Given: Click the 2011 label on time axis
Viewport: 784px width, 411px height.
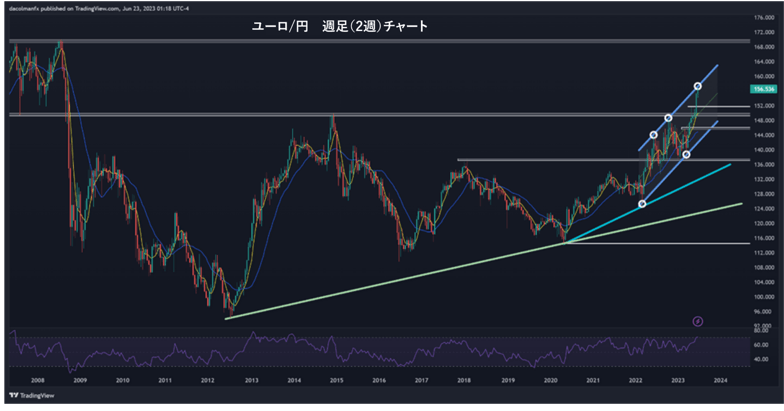Looking at the screenshot, I should 165,380.
